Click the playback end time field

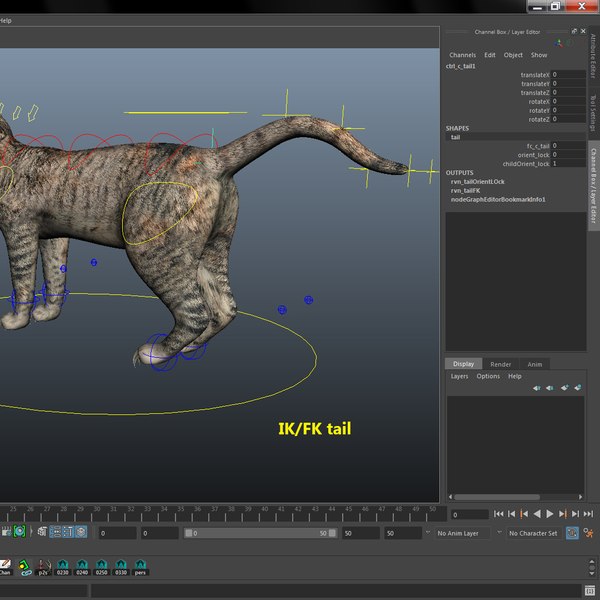[x=361, y=533]
